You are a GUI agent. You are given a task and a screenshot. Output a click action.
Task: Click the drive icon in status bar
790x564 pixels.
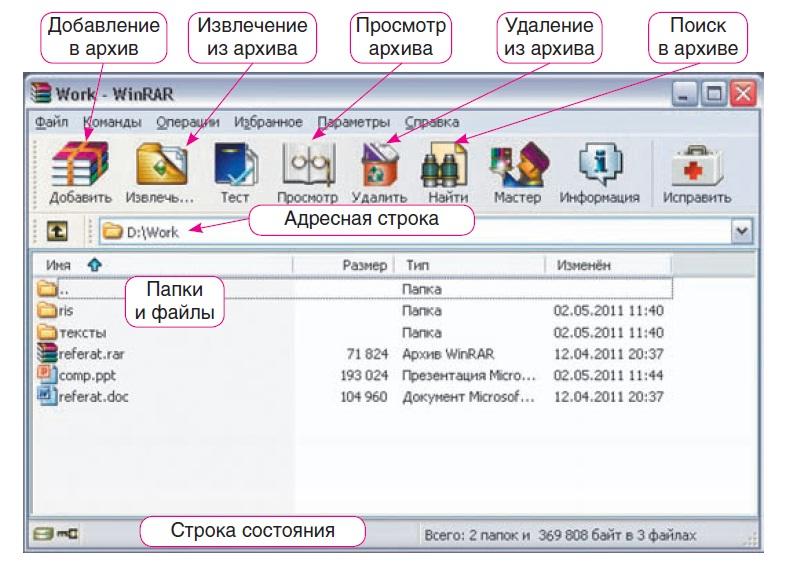tap(43, 533)
